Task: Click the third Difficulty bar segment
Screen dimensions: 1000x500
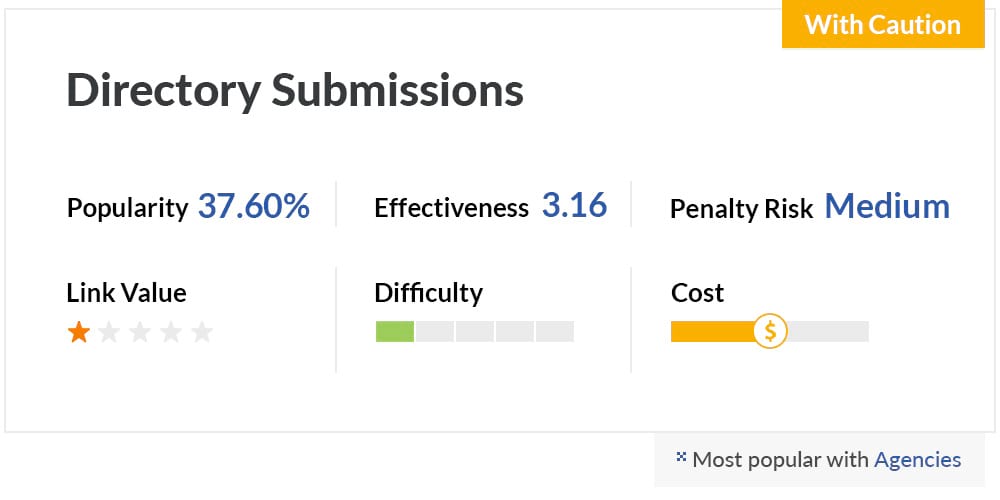Action: [x=475, y=331]
